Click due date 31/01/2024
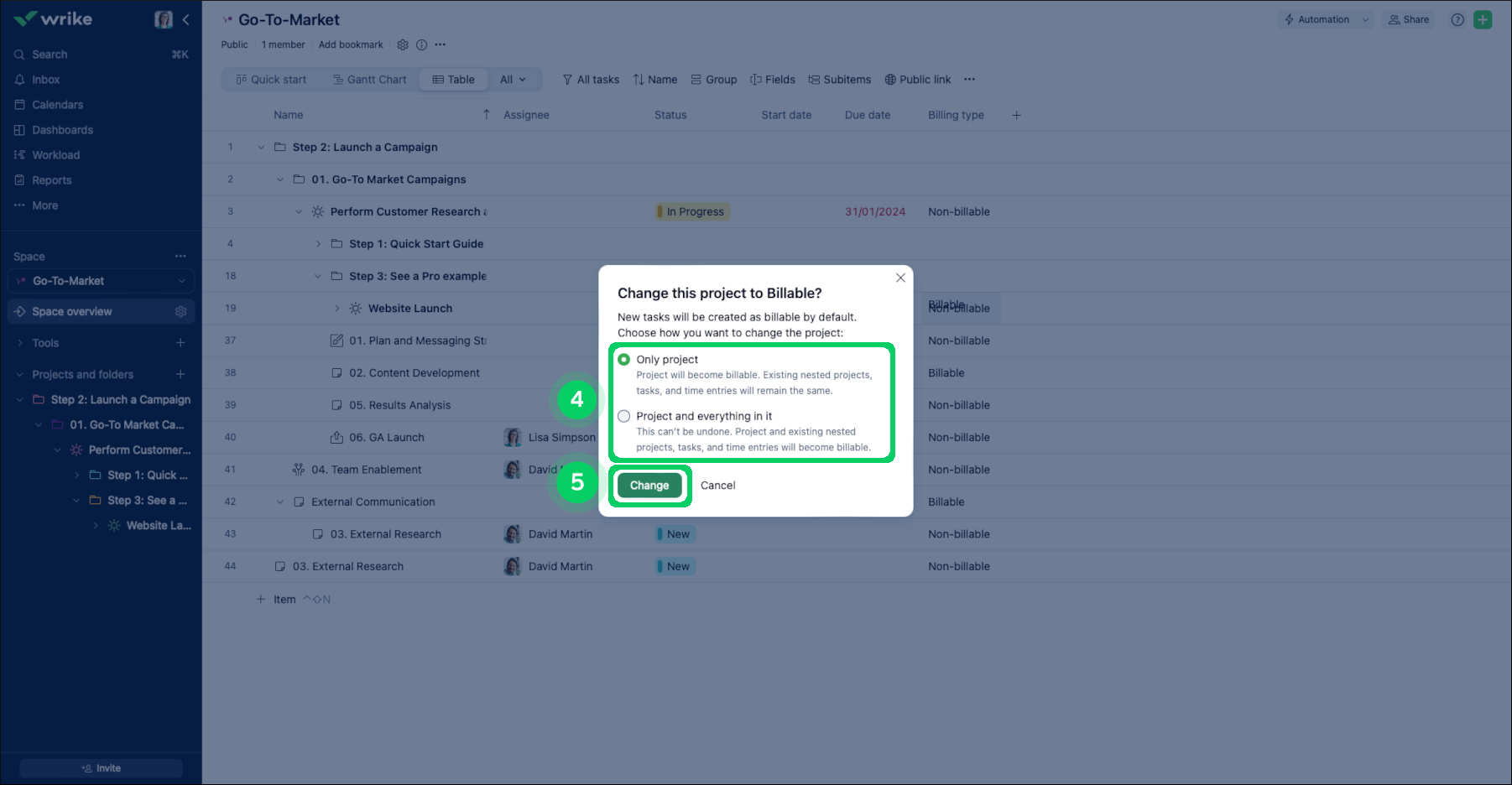Viewport: 1512px width, 785px height. [875, 212]
